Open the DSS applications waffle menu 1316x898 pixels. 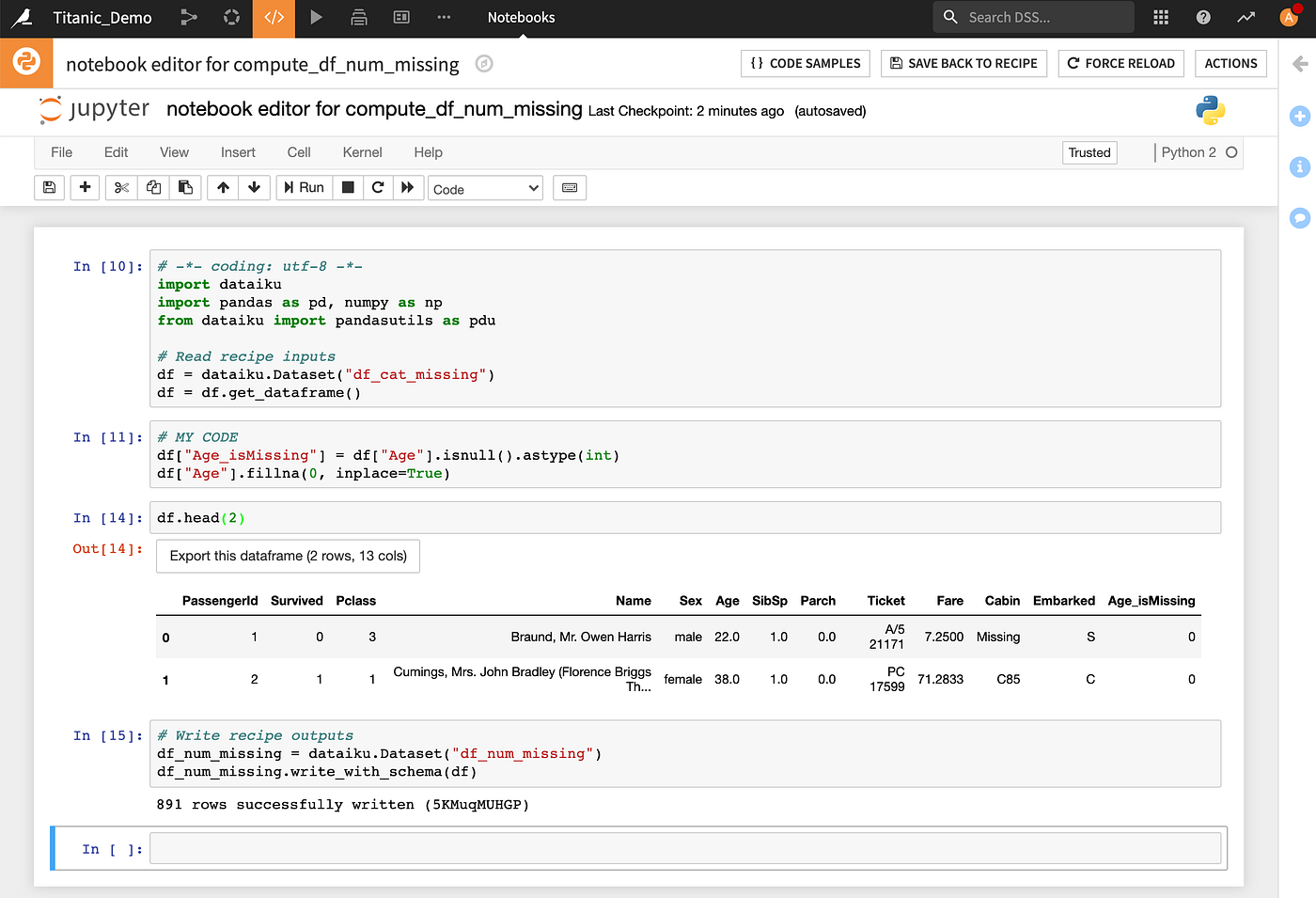(1160, 17)
